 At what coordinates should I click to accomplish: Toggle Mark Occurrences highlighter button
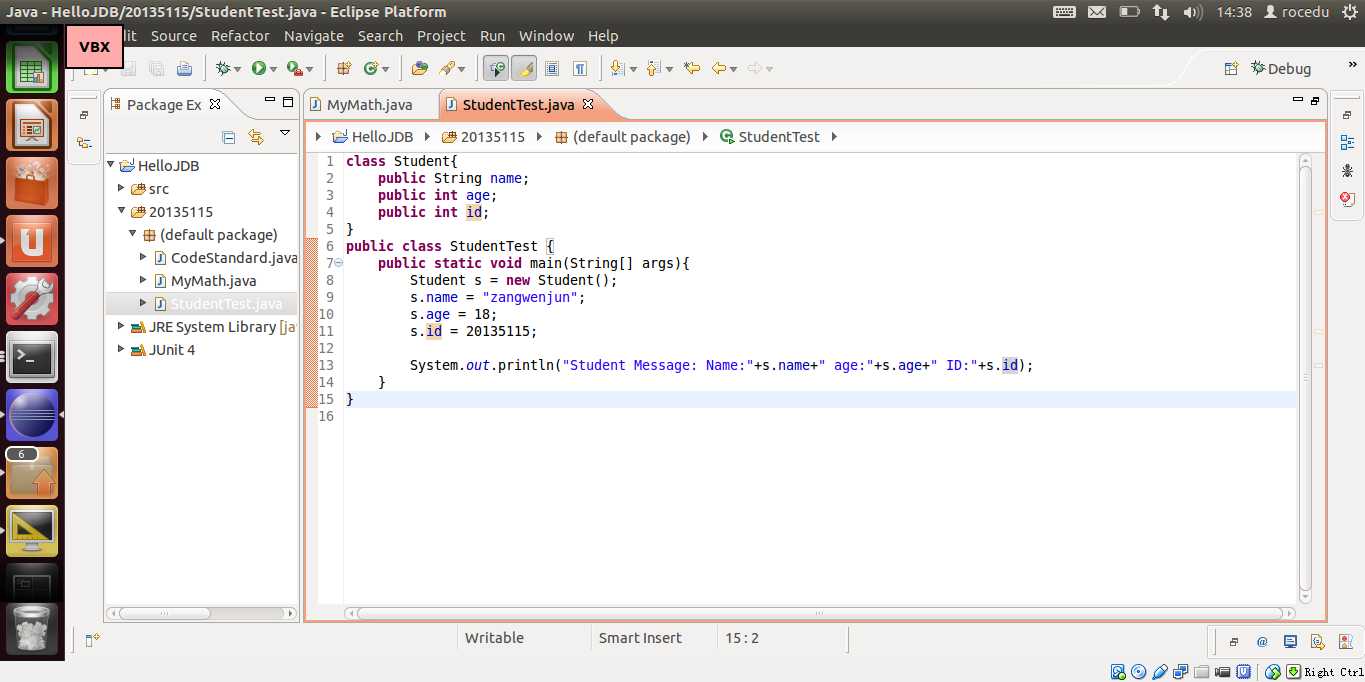point(524,68)
